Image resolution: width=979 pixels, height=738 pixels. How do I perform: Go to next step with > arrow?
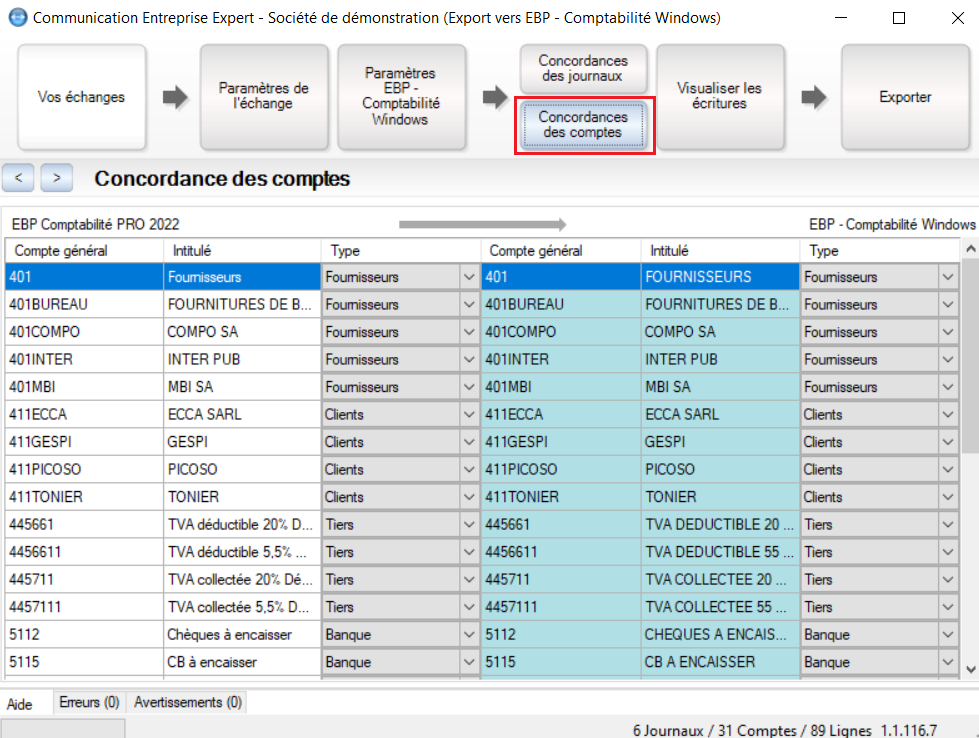[x=57, y=178]
